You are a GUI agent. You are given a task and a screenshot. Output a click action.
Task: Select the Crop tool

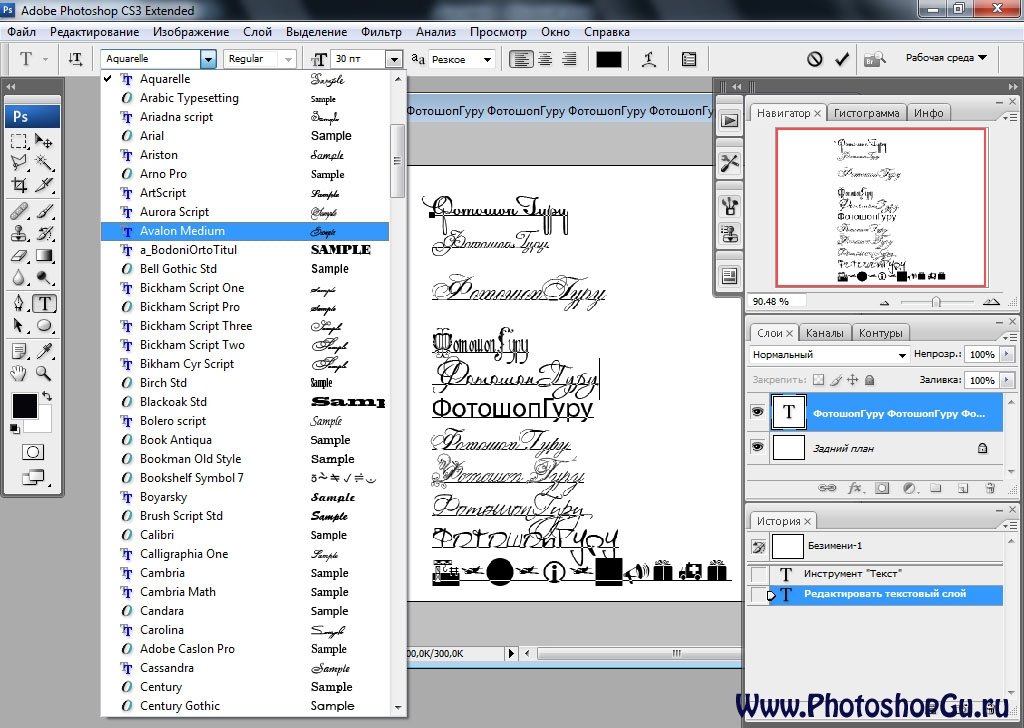click(19, 185)
